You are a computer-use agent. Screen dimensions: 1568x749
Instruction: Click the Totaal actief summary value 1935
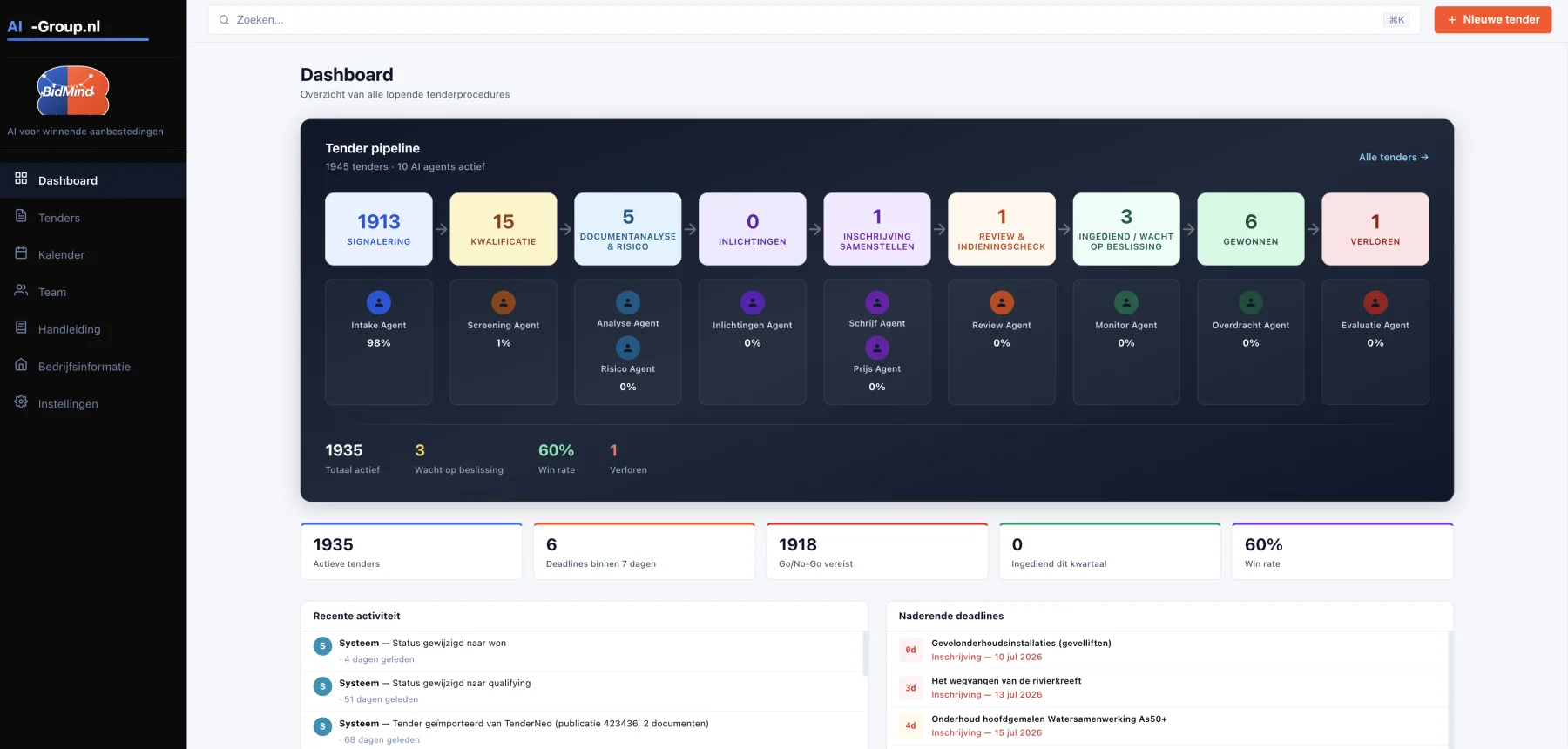[344, 450]
